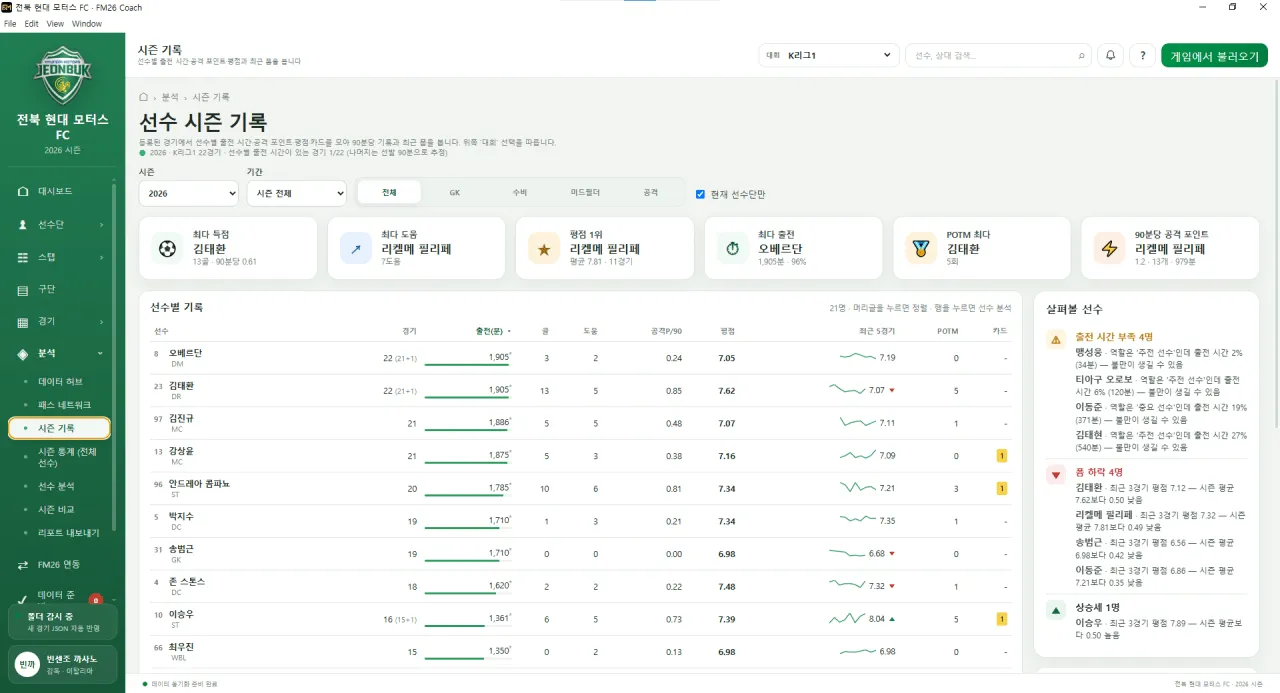The width and height of the screenshot is (1280, 693).
Task: Click player name 안드레아 콤파뇨
Action: click(199, 484)
